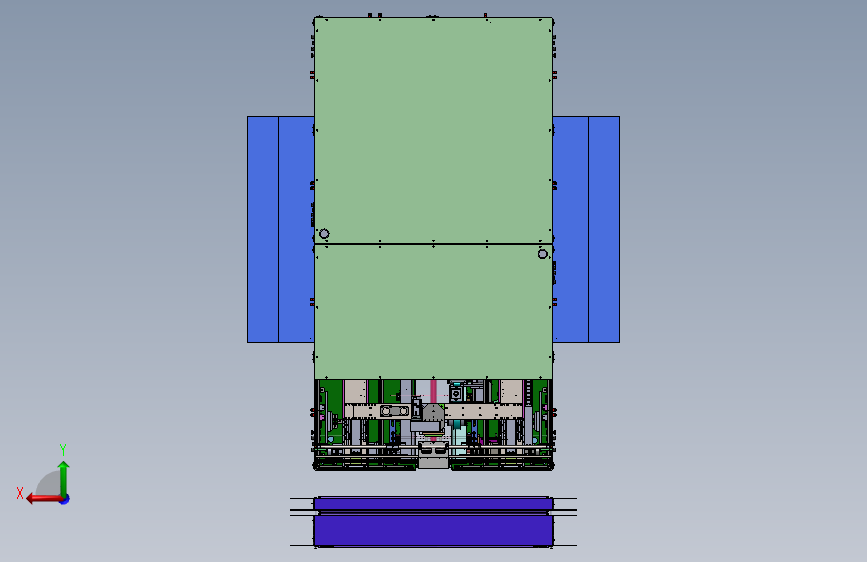867x562 pixels.
Task: Select the purple conveyor block below machine
Action: tap(434, 522)
